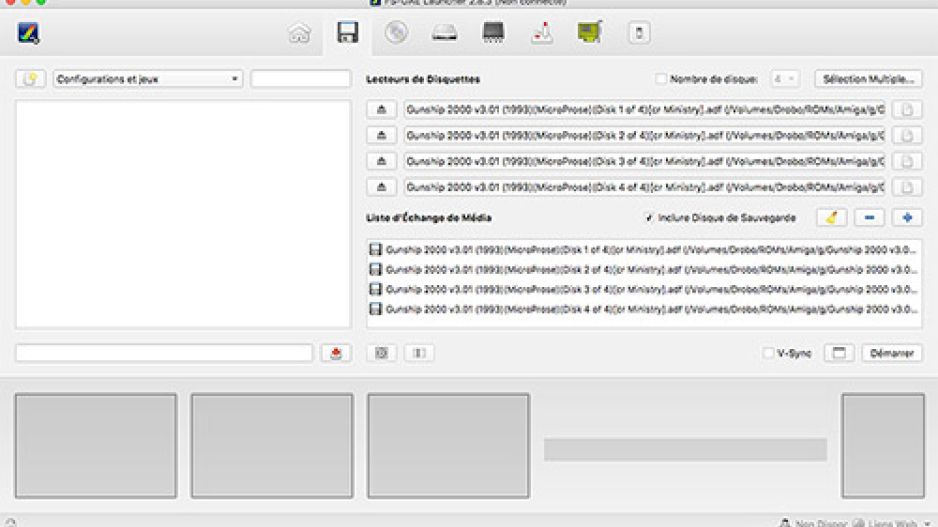Click the icon button right of gear button
Image resolution: width=938 pixels, height=527 pixels.
(419, 353)
